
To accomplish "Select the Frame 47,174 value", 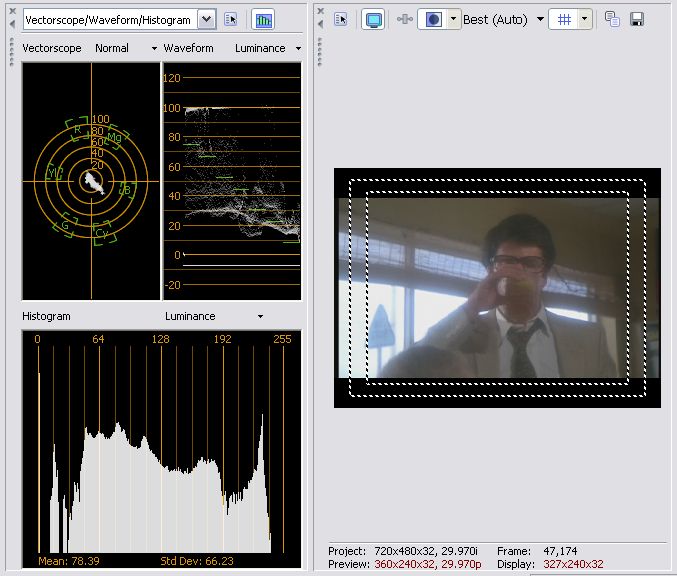I will pos(560,551).
